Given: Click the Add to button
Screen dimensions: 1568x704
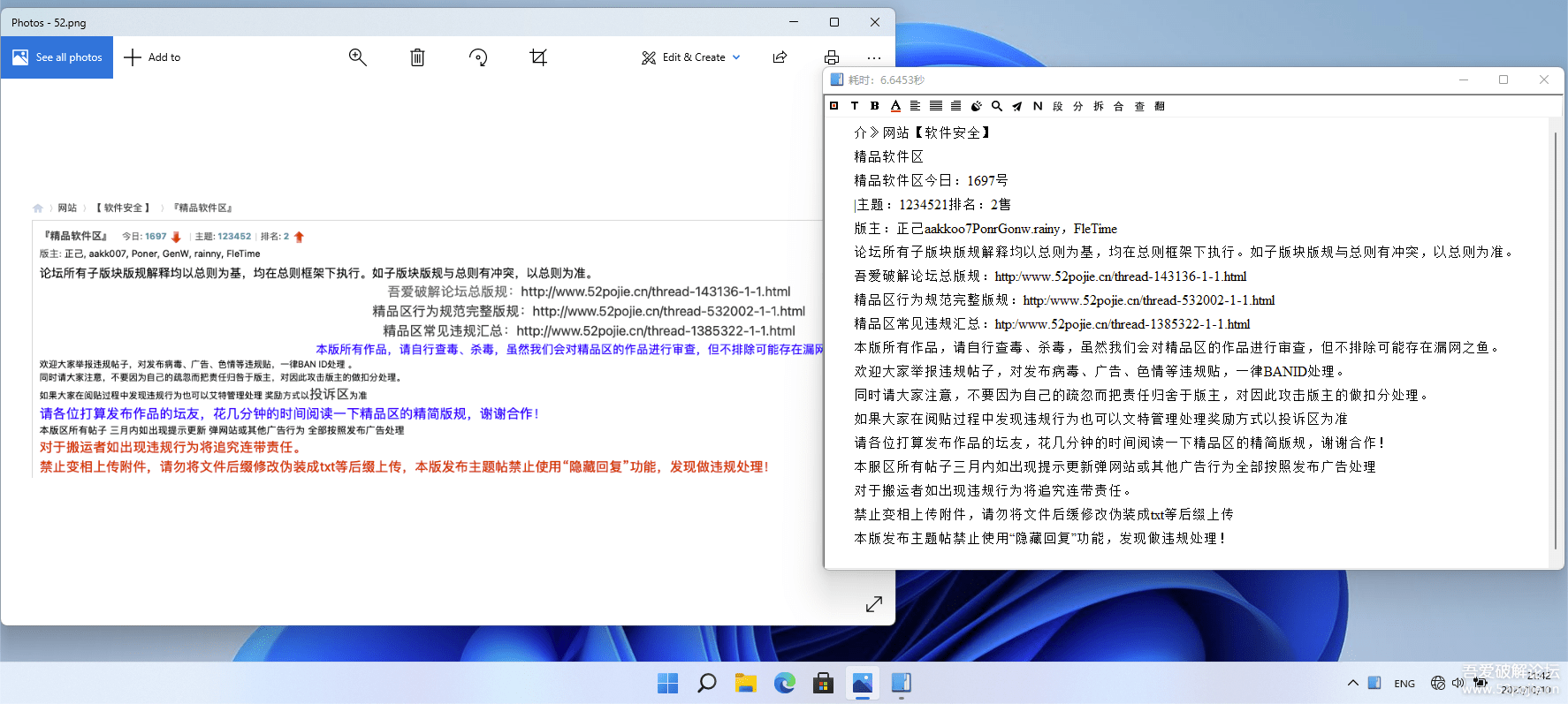Looking at the screenshot, I should click(152, 57).
